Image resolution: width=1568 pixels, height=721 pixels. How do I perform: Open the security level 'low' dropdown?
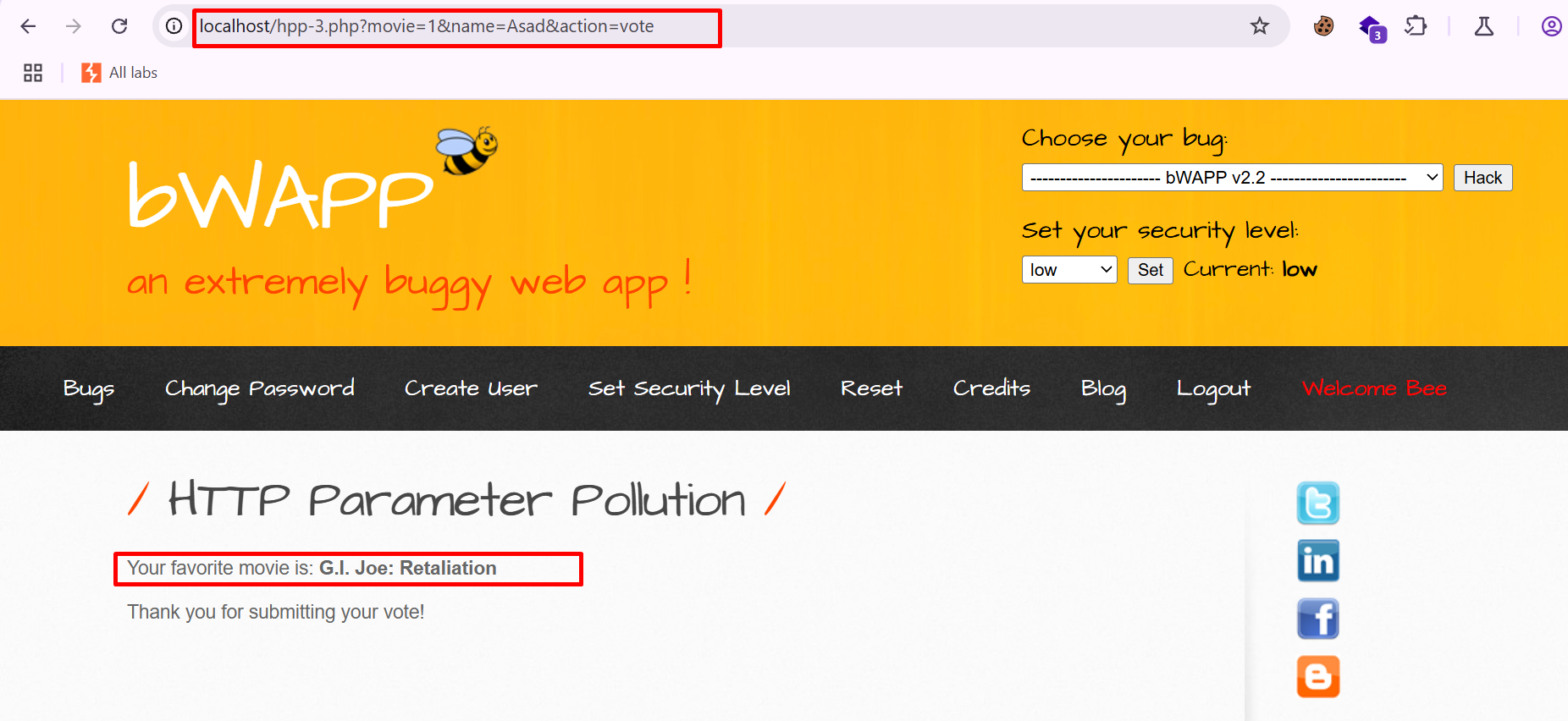[x=1069, y=270]
